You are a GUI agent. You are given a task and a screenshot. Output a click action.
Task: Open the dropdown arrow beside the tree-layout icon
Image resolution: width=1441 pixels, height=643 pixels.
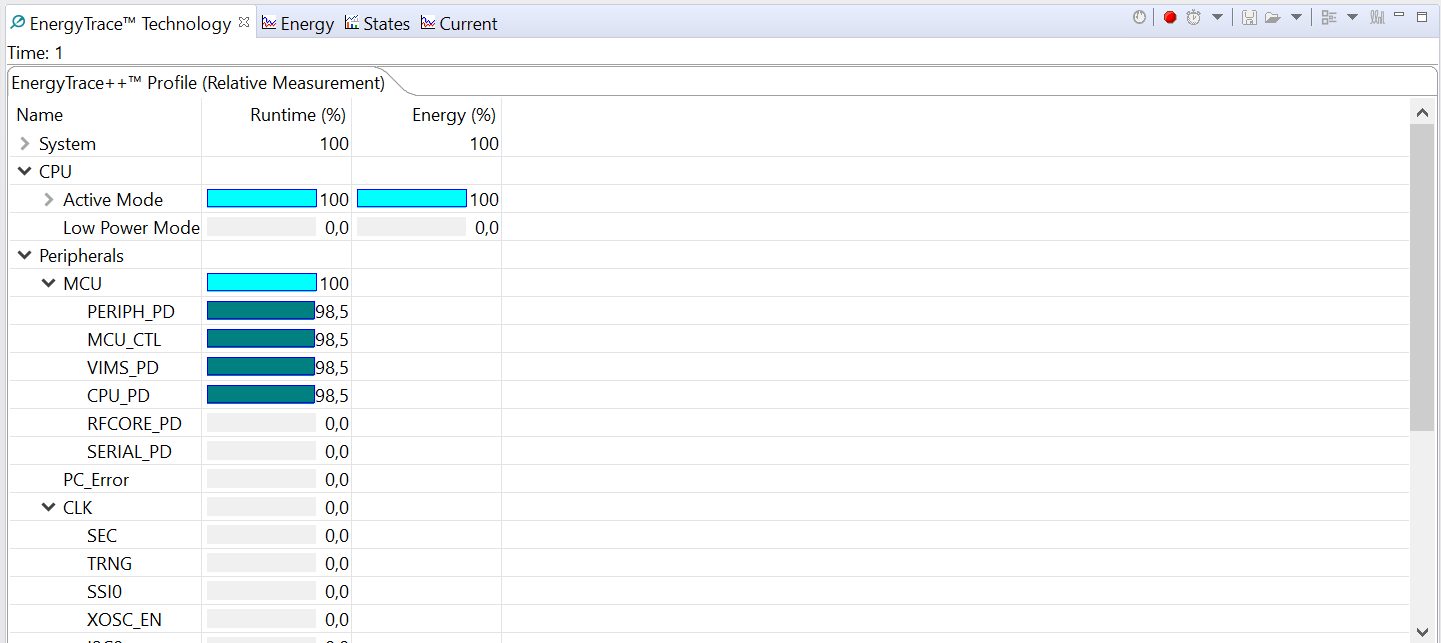pos(1353,17)
